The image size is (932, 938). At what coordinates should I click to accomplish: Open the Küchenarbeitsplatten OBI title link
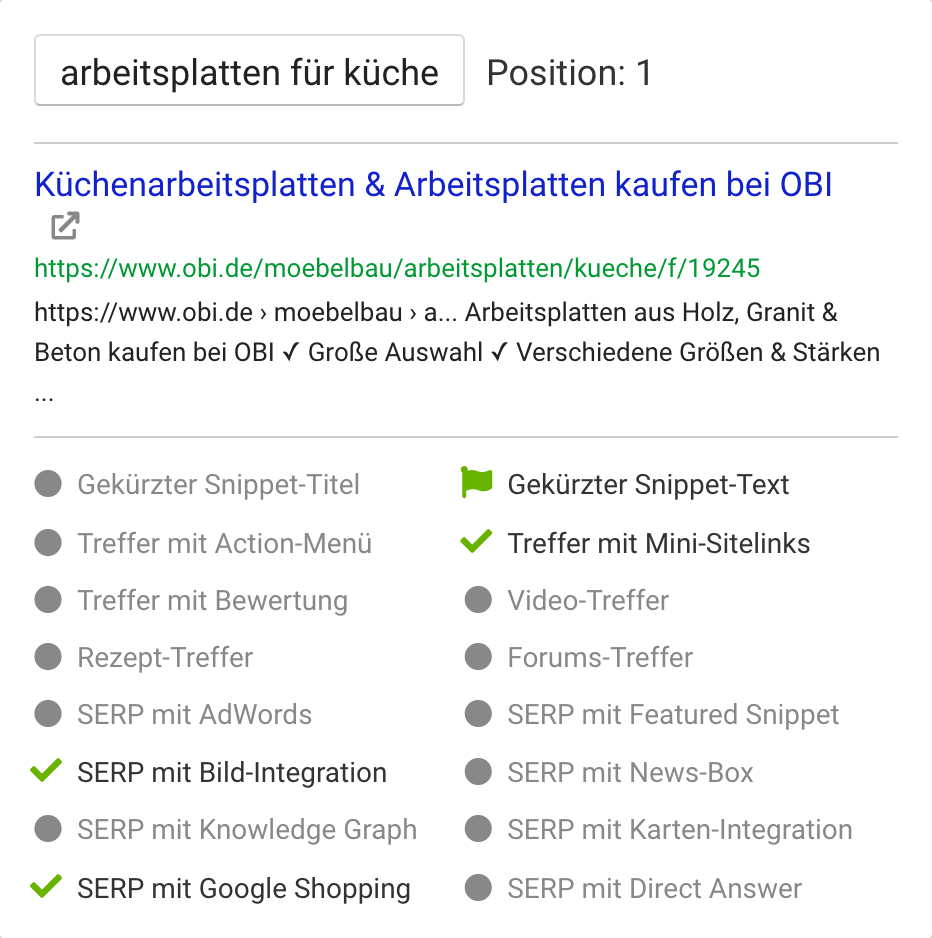[433, 185]
